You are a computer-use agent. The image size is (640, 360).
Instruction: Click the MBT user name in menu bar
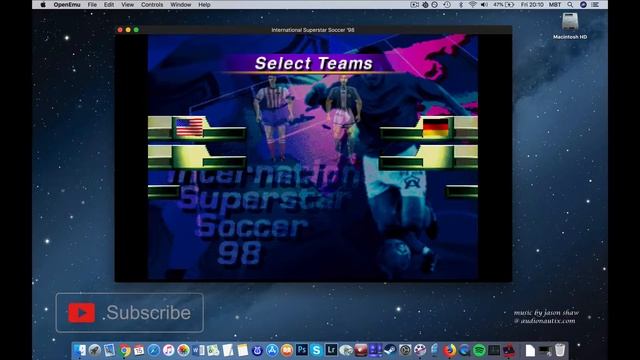tap(554, 5)
